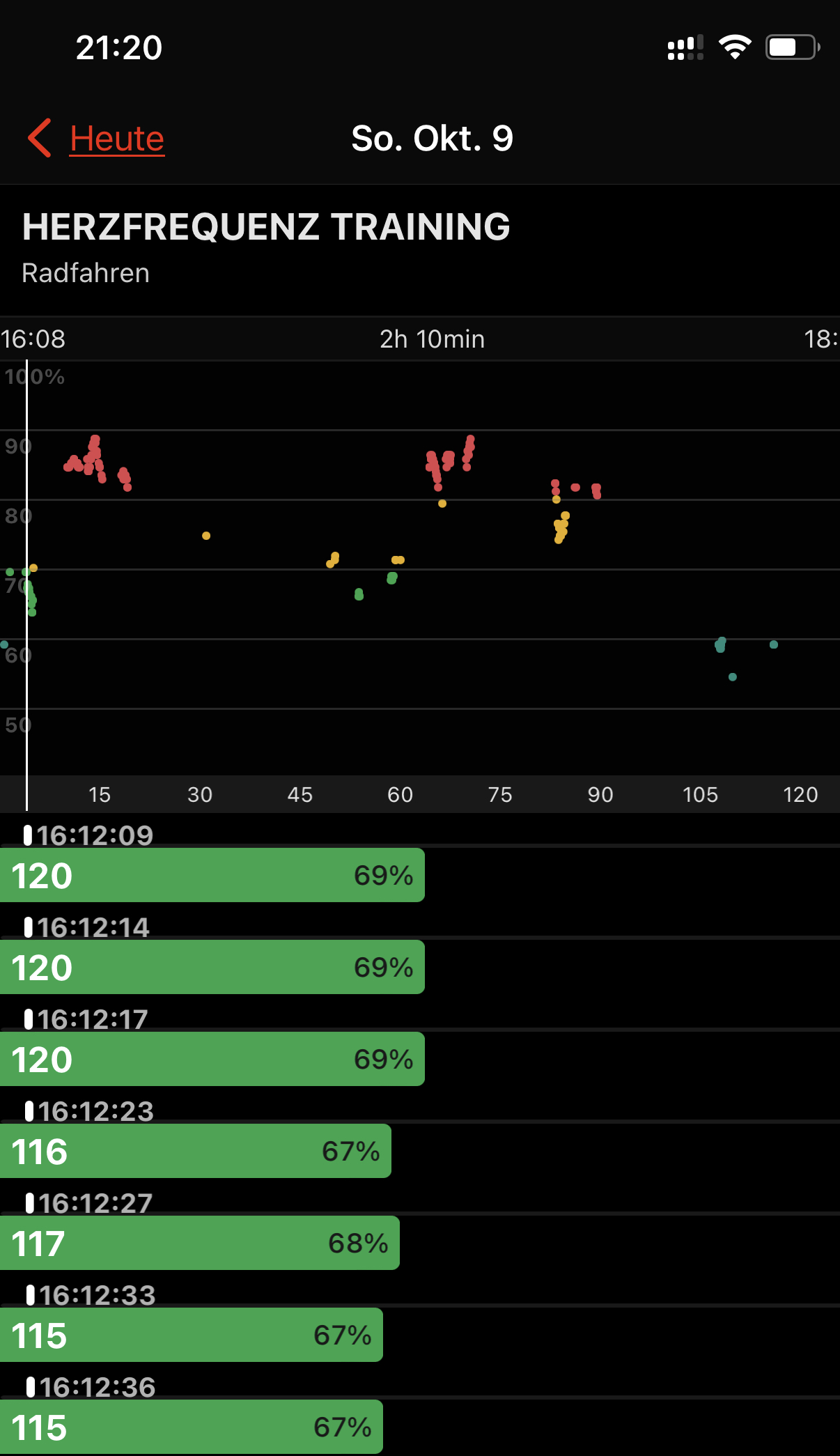Tap the 75 minute axis label
This screenshot has width=840, height=1456.
pos(500,795)
